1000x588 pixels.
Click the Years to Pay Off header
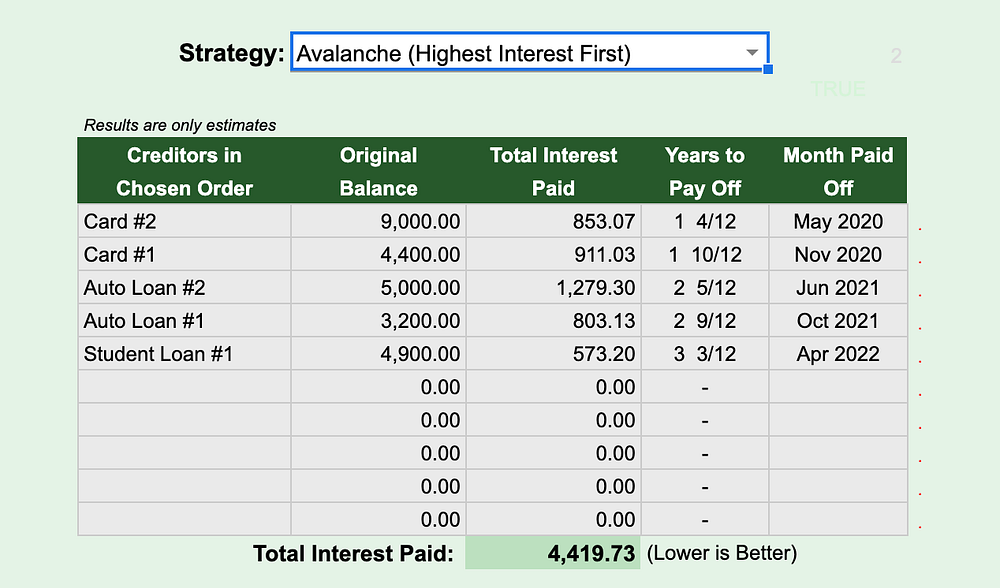pos(705,171)
